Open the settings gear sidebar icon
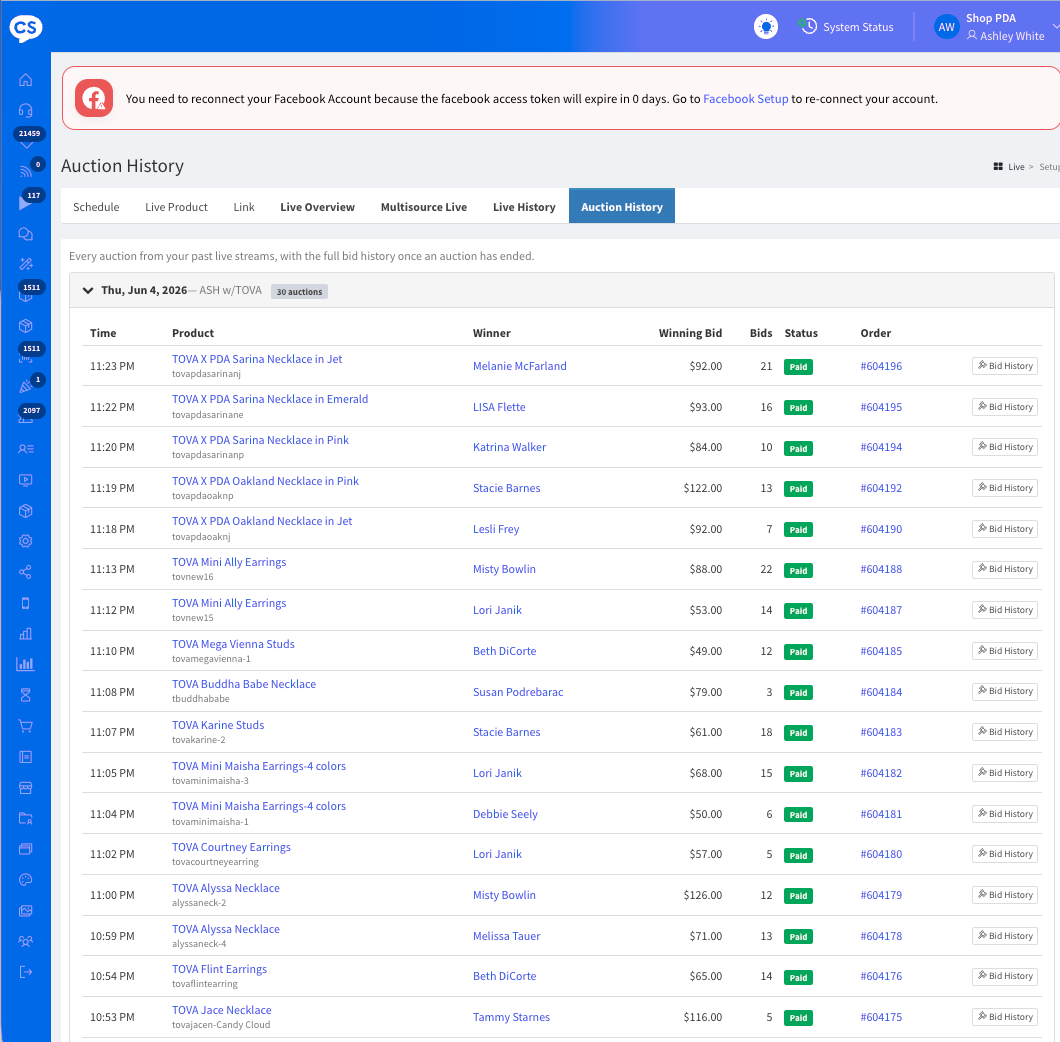1060x1042 pixels. (x=26, y=541)
